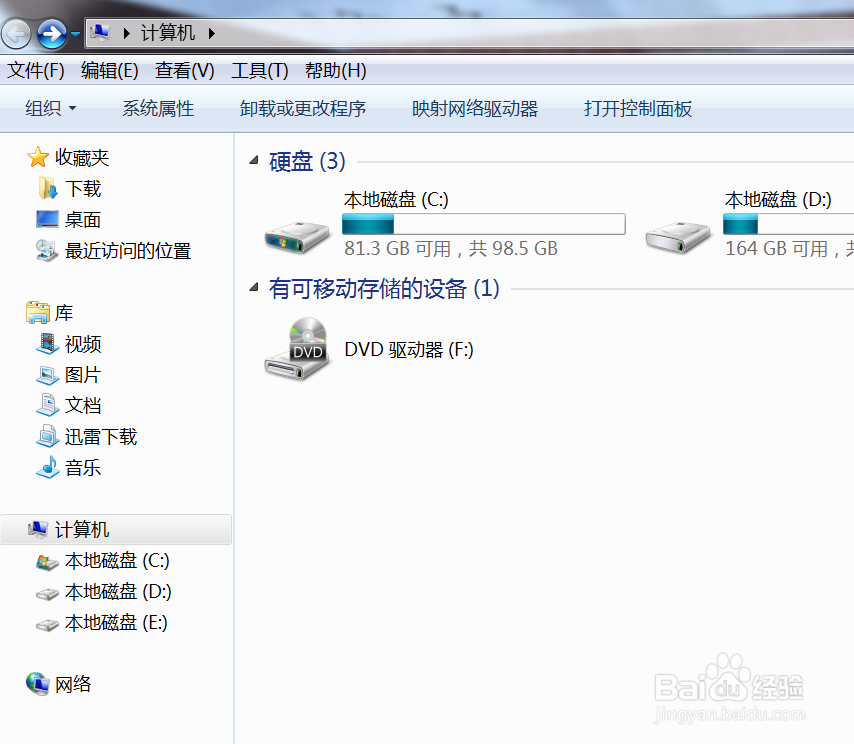The width and height of the screenshot is (854, 744).
Task: Click the sidebar 本地磁盘 (E:) drive icon
Action: 47,625
